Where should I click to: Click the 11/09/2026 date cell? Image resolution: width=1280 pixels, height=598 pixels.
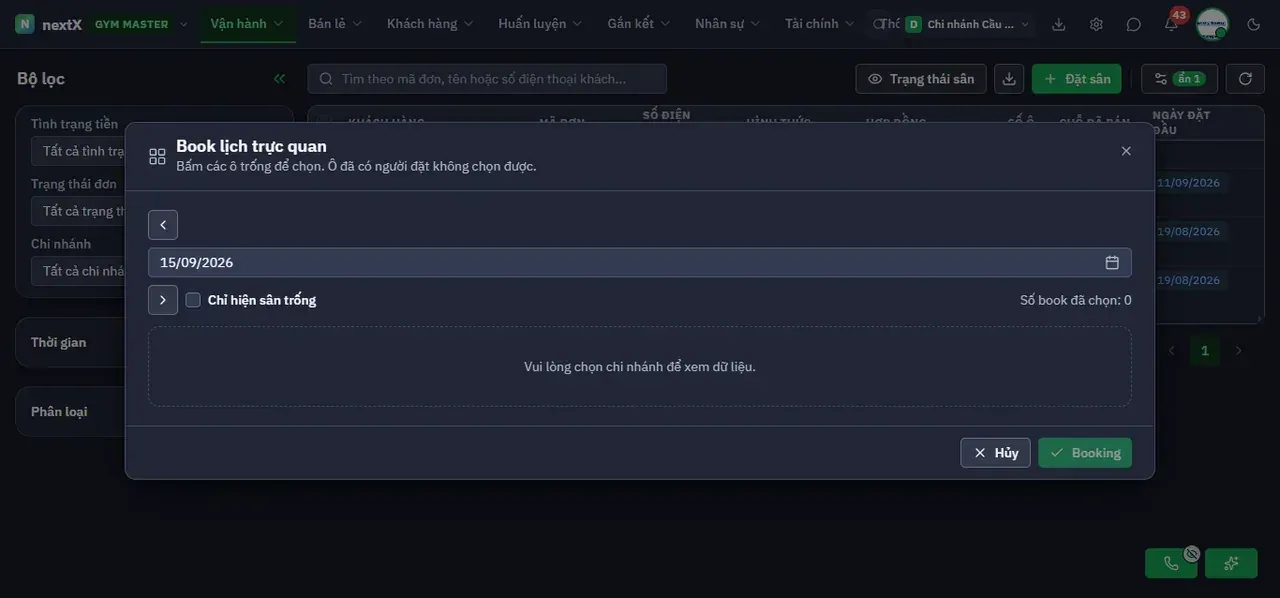pos(1189,183)
